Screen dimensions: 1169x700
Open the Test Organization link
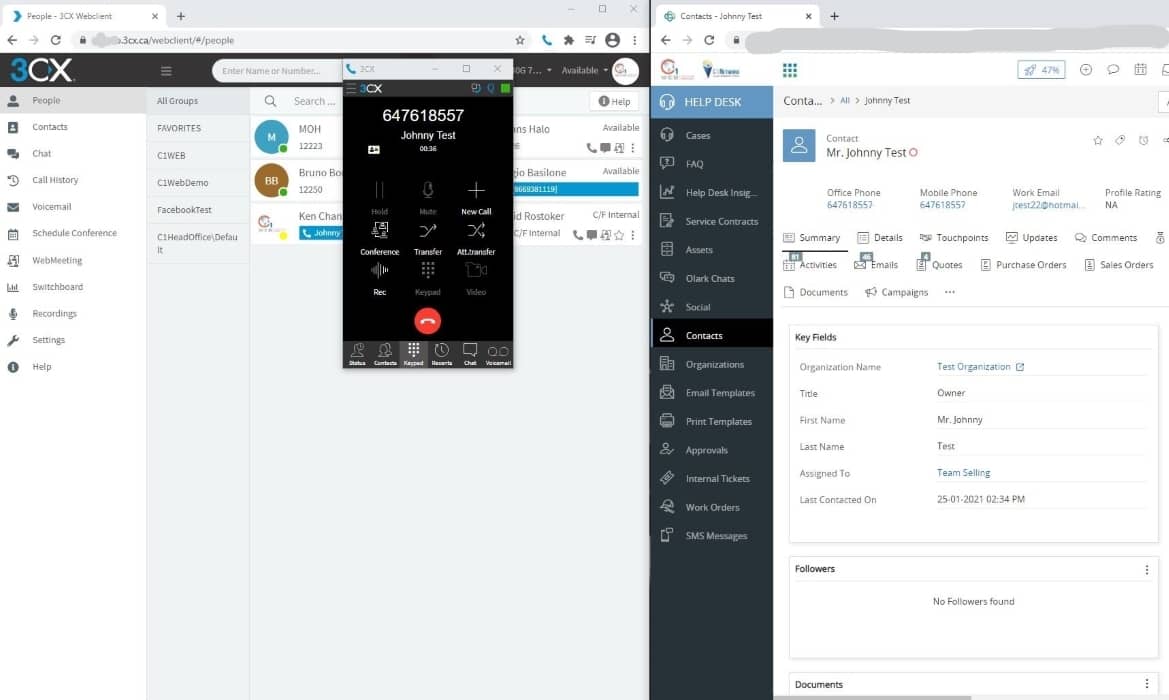click(974, 367)
